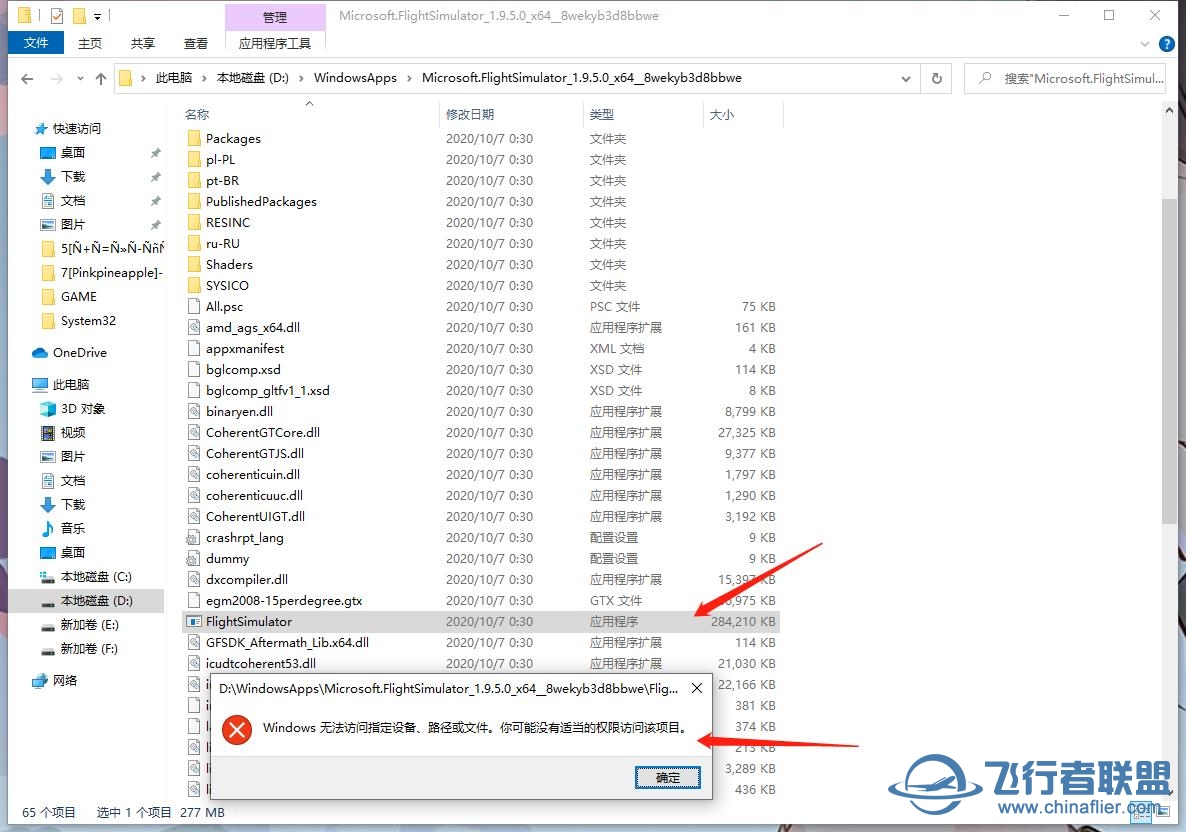Select the crashrpt_lang config file icon
This screenshot has height=832, width=1186.
(194, 538)
